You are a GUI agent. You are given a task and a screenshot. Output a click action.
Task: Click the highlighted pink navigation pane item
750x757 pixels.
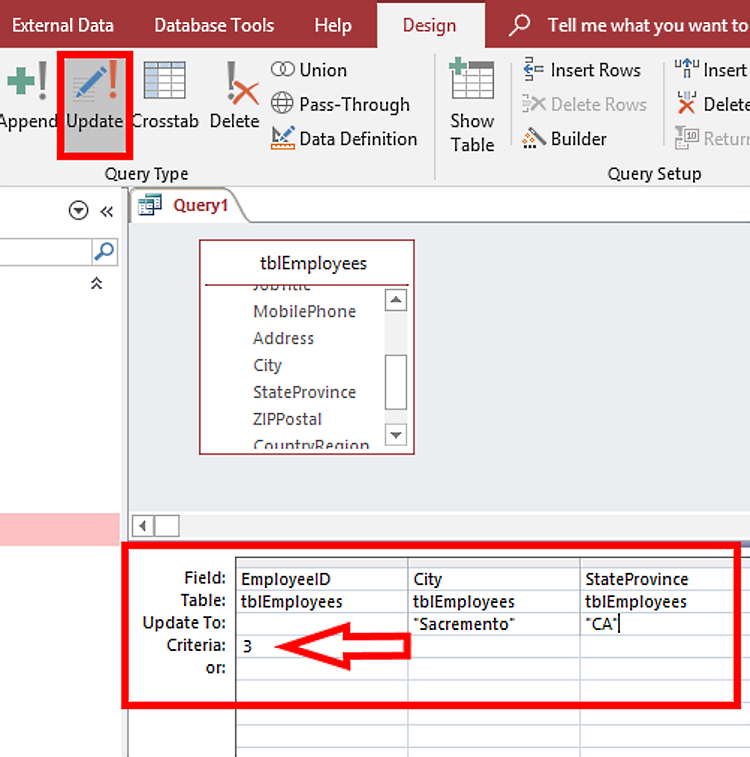pyautogui.click(x=60, y=529)
